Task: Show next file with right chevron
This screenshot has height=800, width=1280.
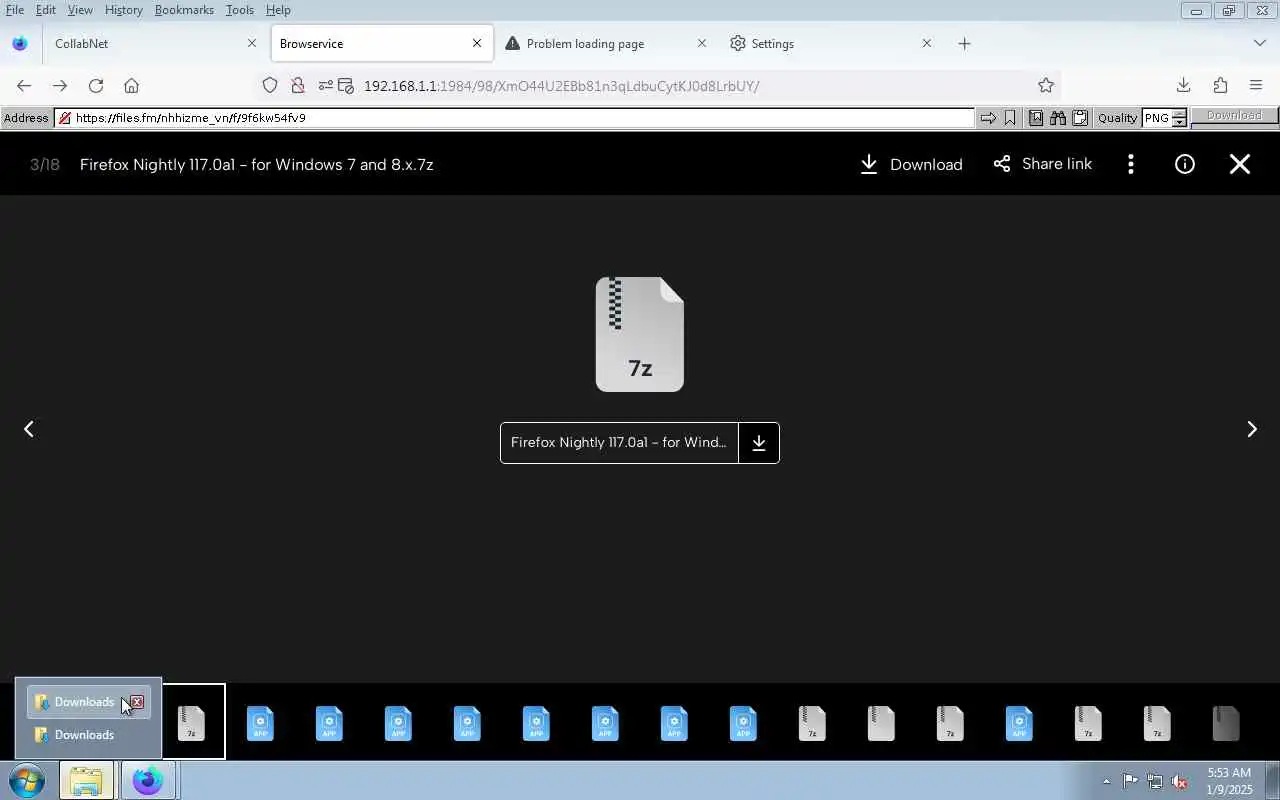Action: pos(1251,429)
